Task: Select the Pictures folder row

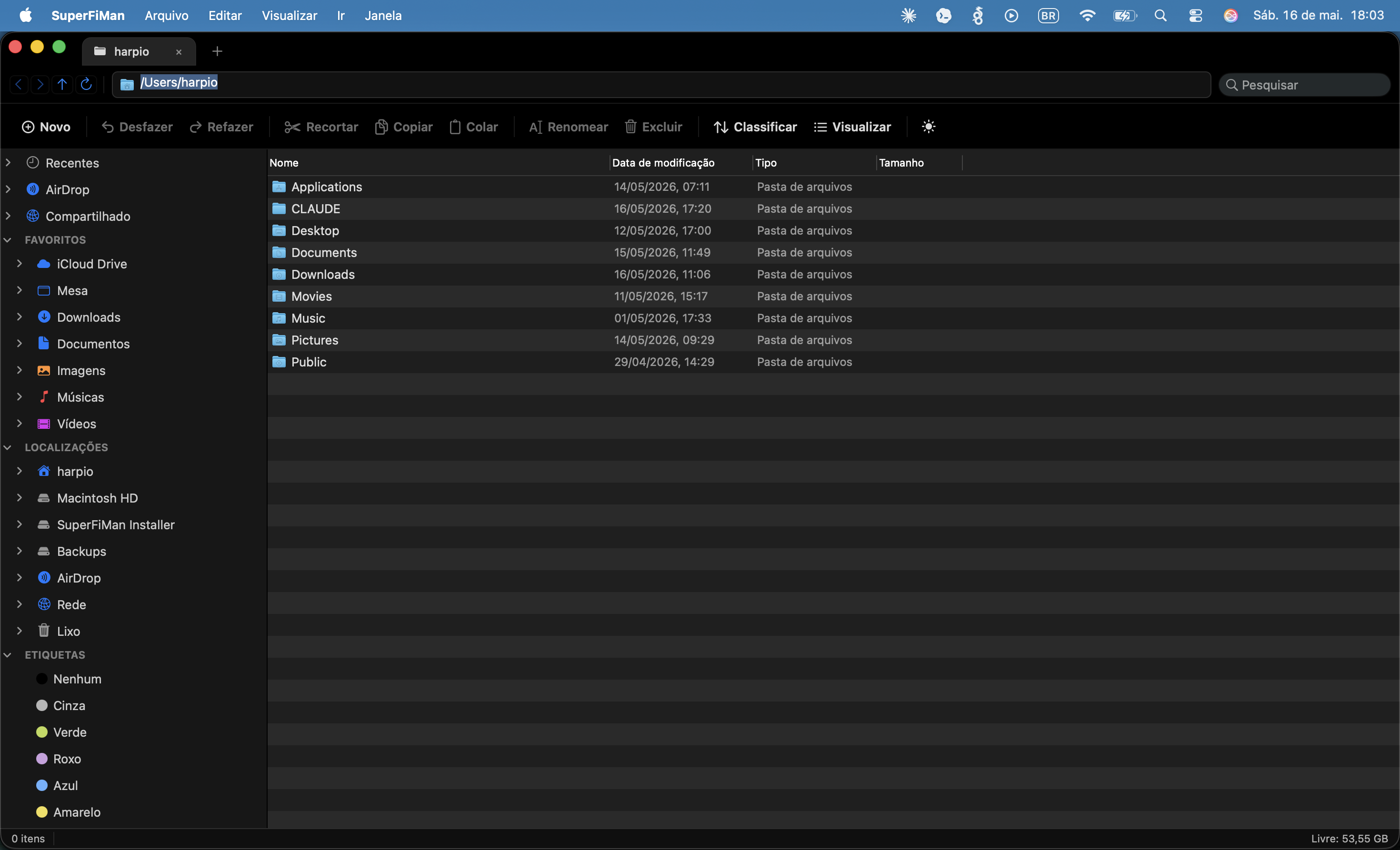Action: 833,339
